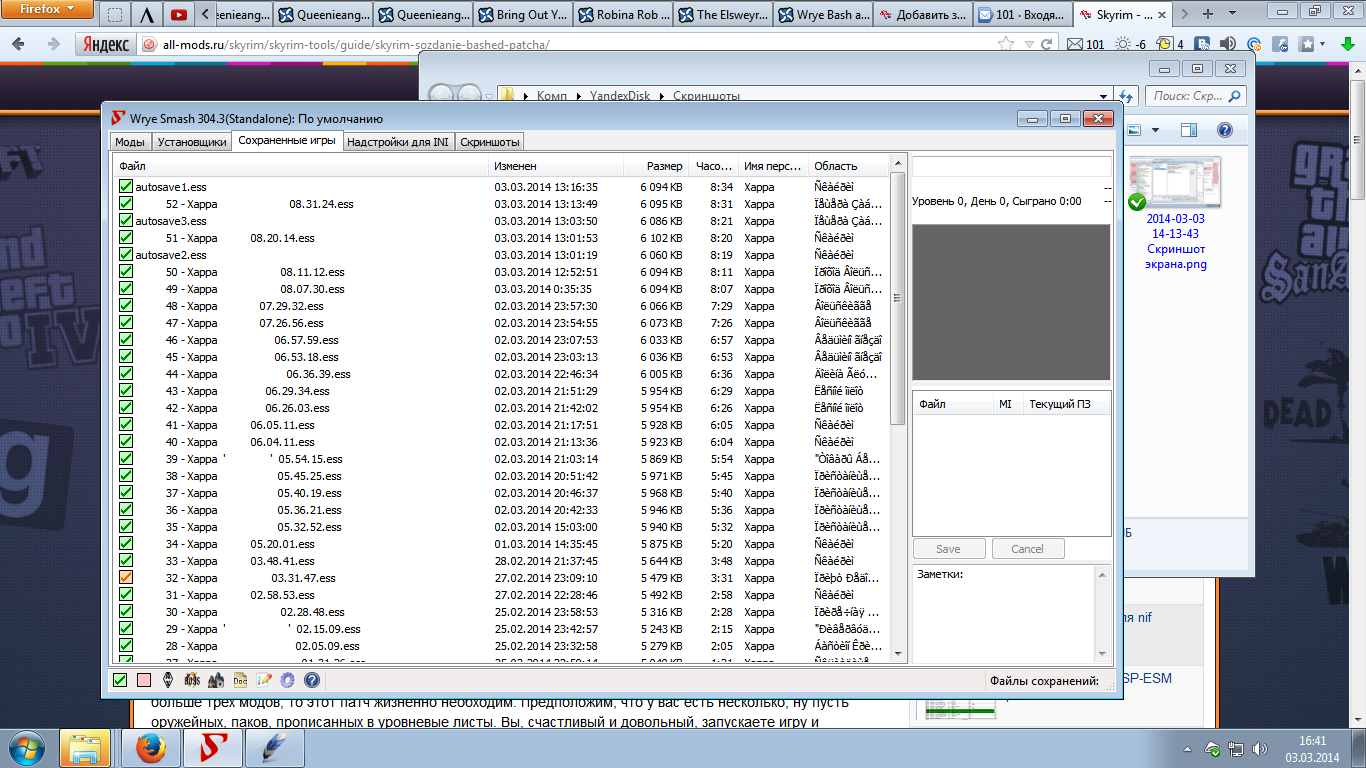Toggle the checkbox for autosave1.ess
The width and height of the screenshot is (1366, 768).
(125, 187)
